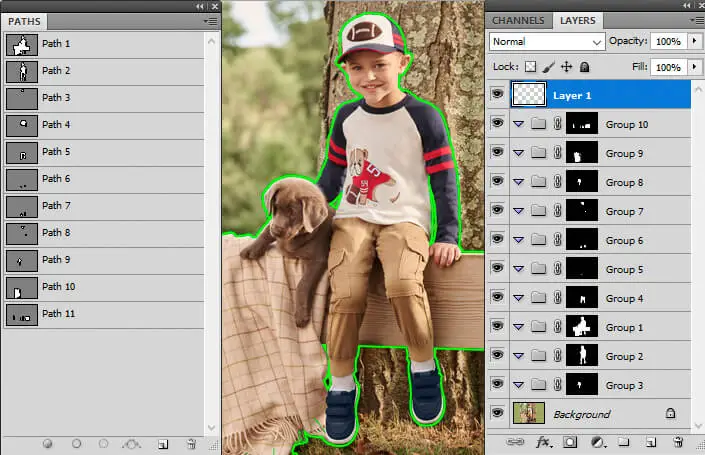Select the Group 1 layer row

click(x=624, y=327)
